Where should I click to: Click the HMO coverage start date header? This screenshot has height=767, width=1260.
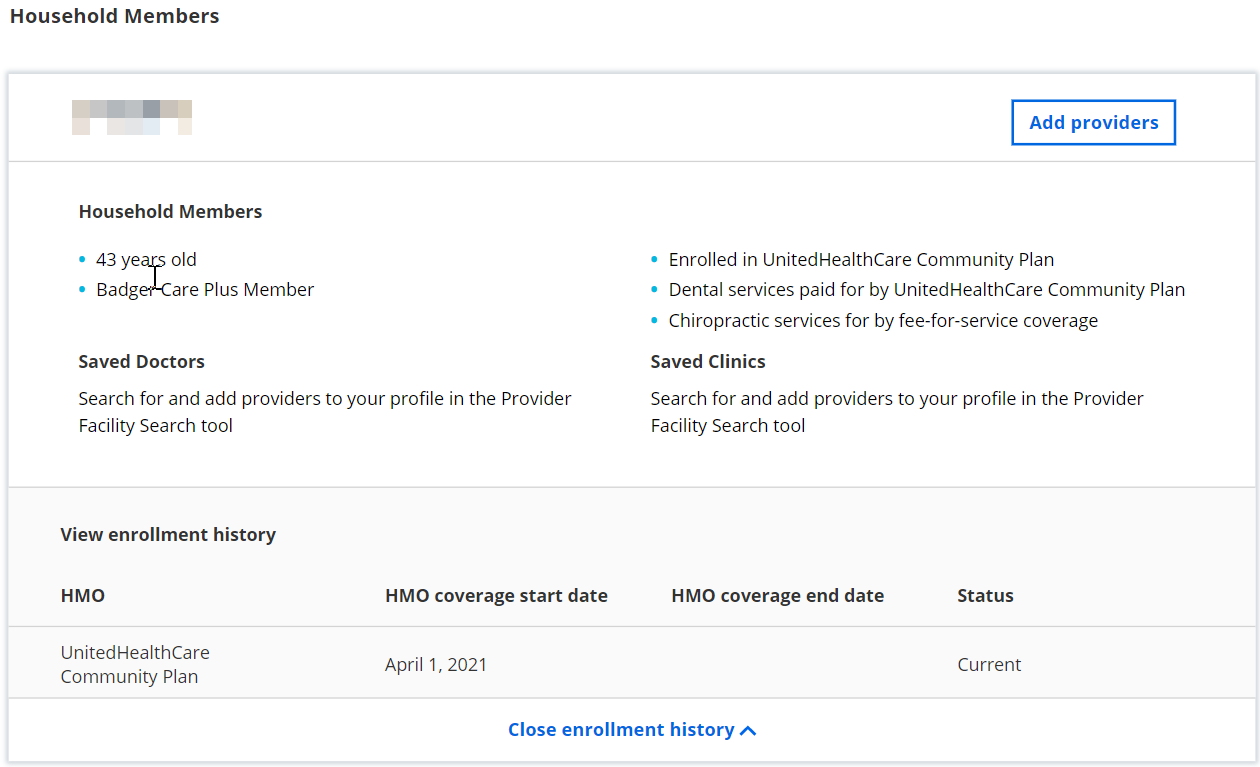tap(496, 596)
